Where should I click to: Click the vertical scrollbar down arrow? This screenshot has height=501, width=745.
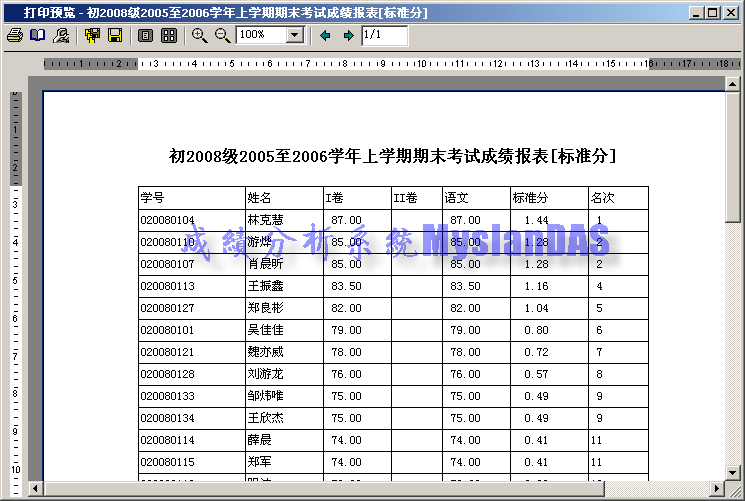tap(733, 469)
